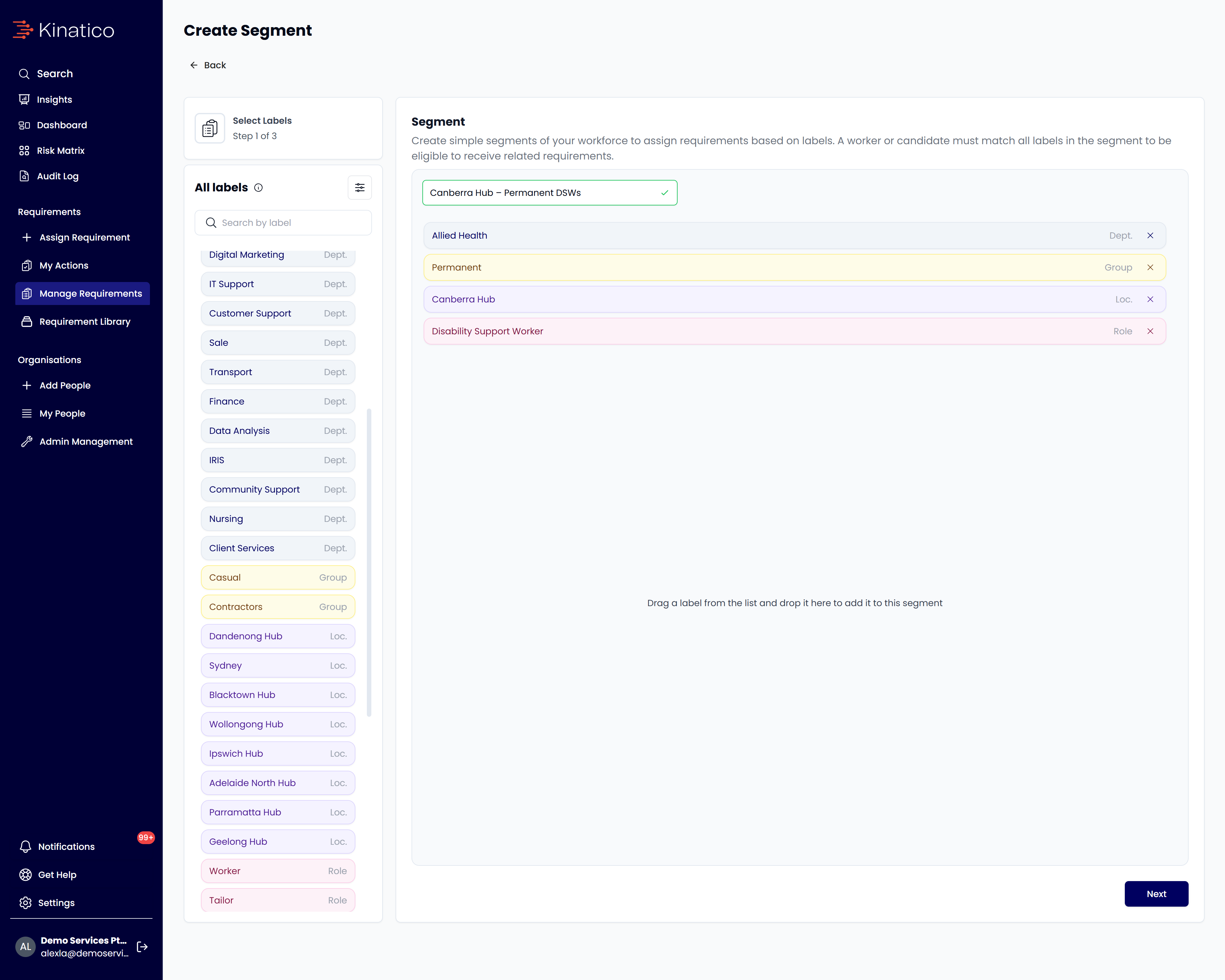Open the My People list

(53, 413)
